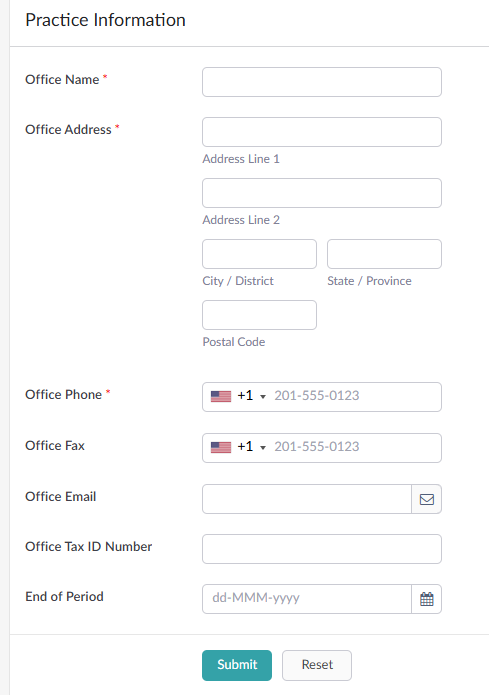This screenshot has width=489, height=695.
Task: Focus the Office Email text field
Action: click(x=307, y=499)
